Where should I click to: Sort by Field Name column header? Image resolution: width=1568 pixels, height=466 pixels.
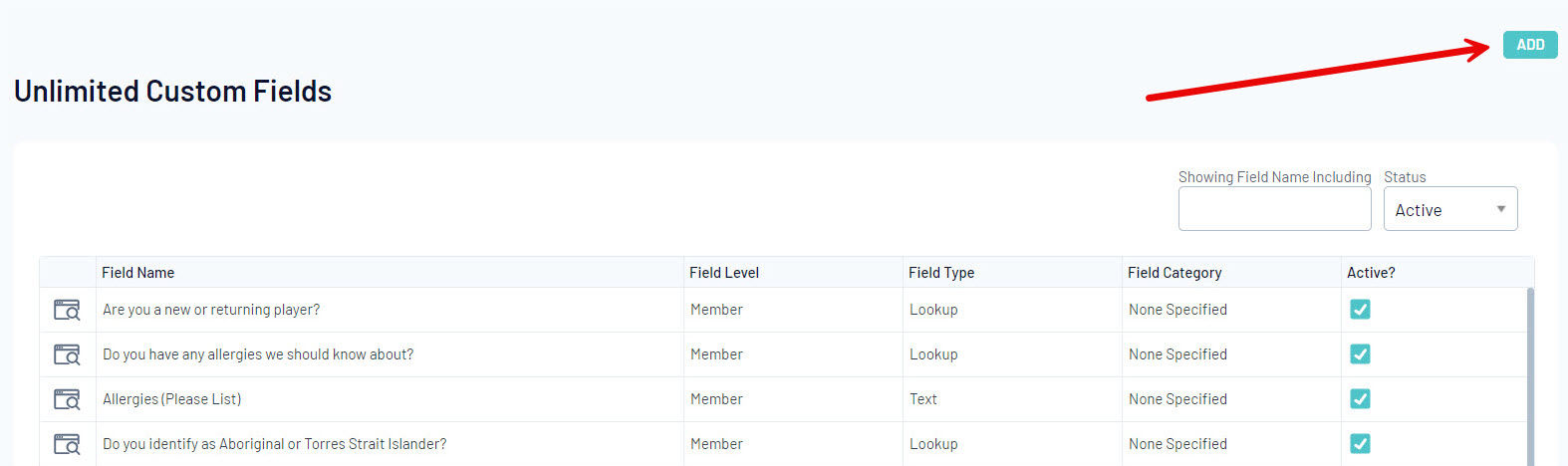[x=138, y=273]
